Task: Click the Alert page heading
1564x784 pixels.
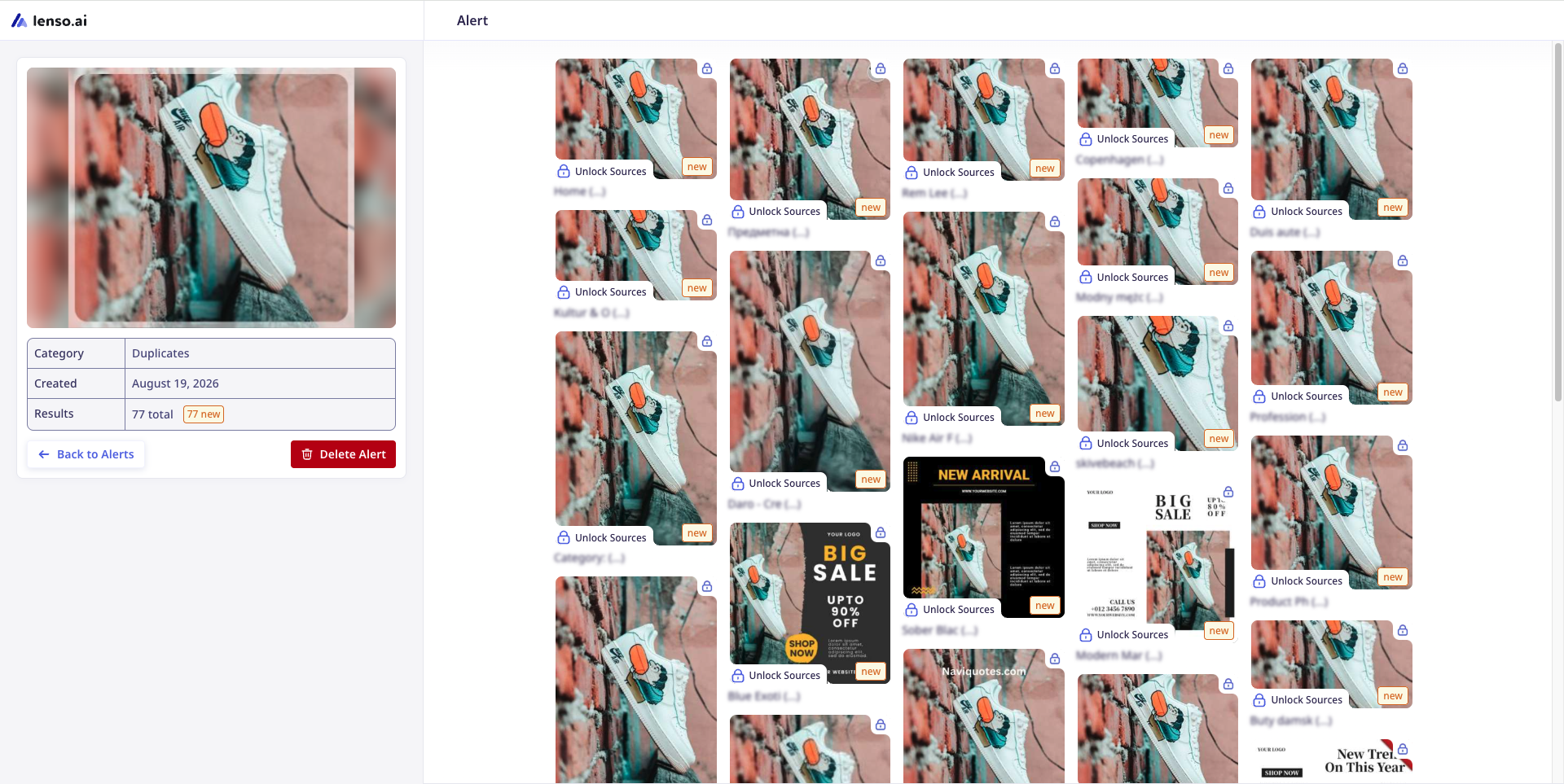Action: (x=472, y=20)
